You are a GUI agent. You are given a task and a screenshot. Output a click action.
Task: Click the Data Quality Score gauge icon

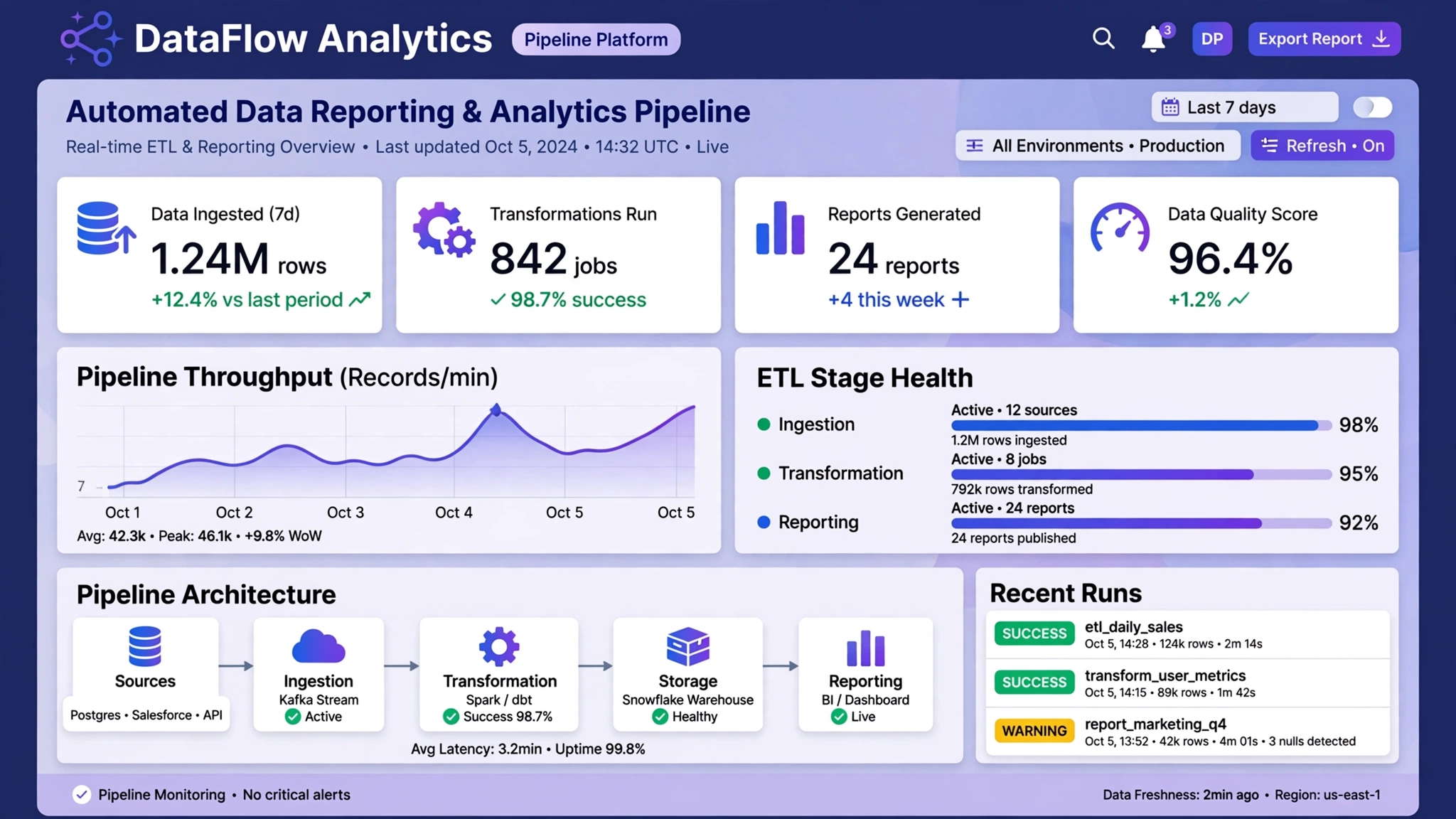[x=1120, y=228]
